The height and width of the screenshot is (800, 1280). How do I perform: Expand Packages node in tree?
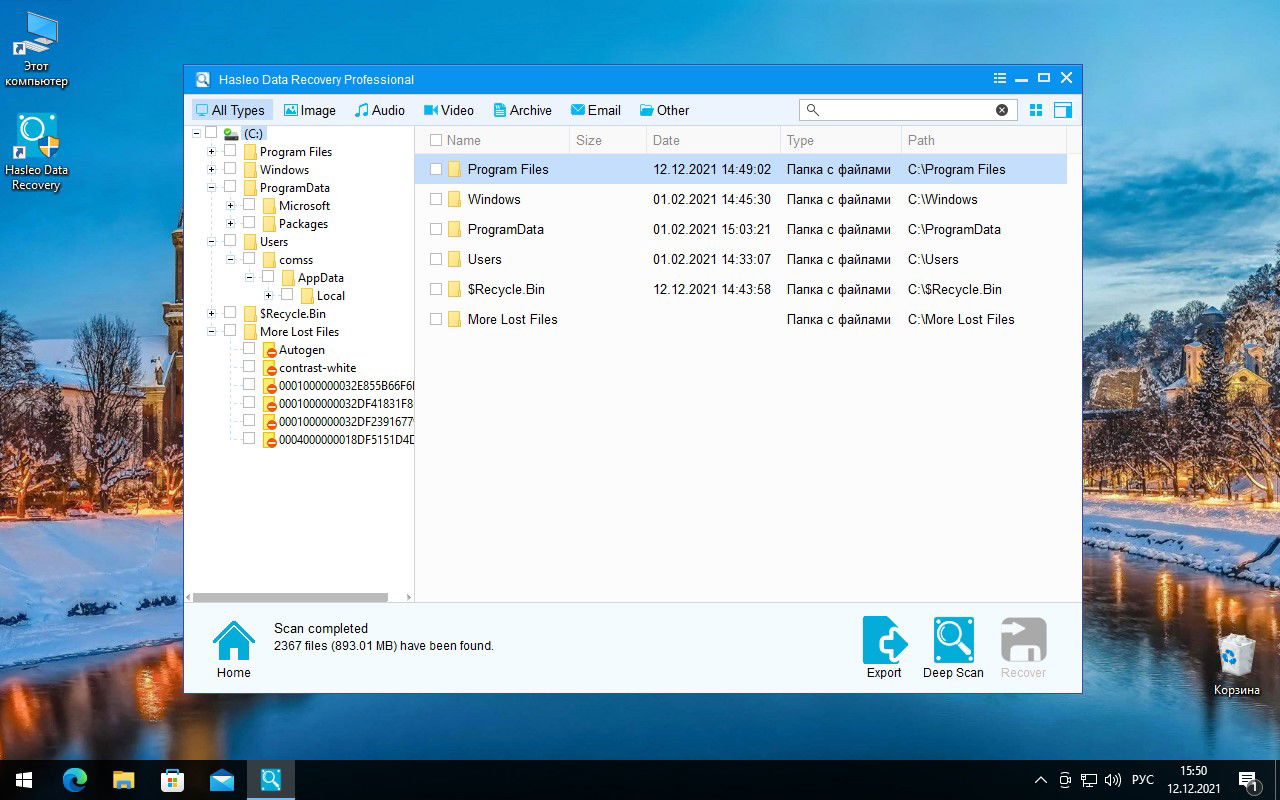point(230,224)
